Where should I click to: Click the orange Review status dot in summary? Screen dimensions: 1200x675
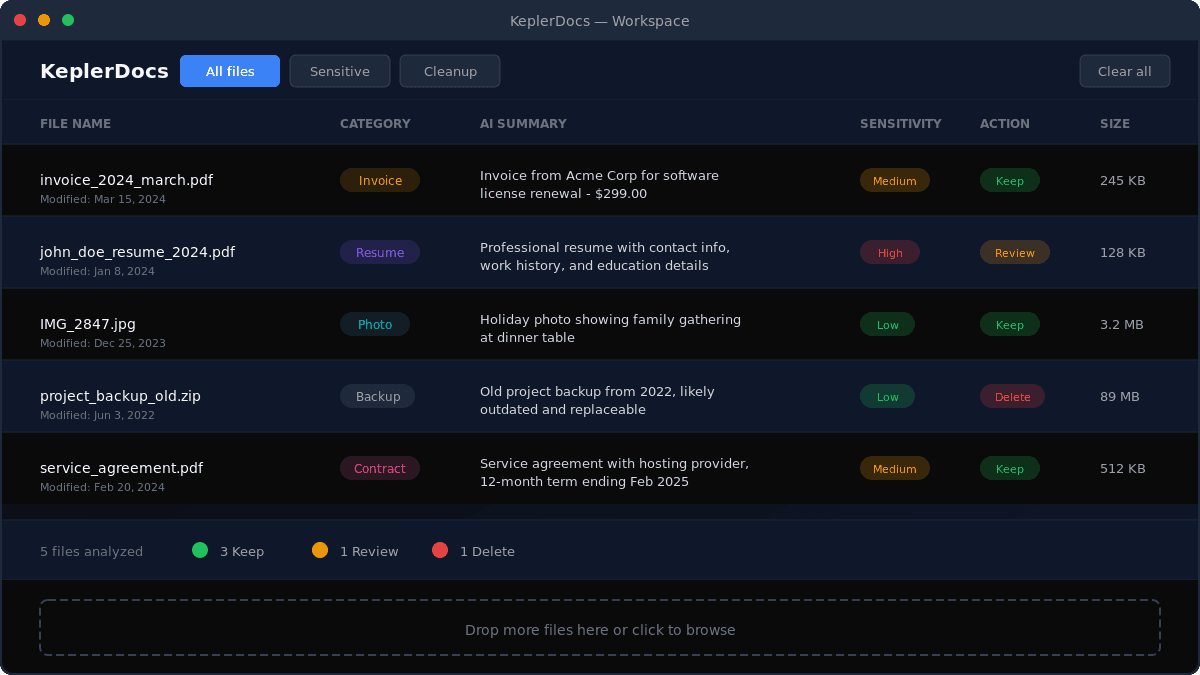[321, 550]
